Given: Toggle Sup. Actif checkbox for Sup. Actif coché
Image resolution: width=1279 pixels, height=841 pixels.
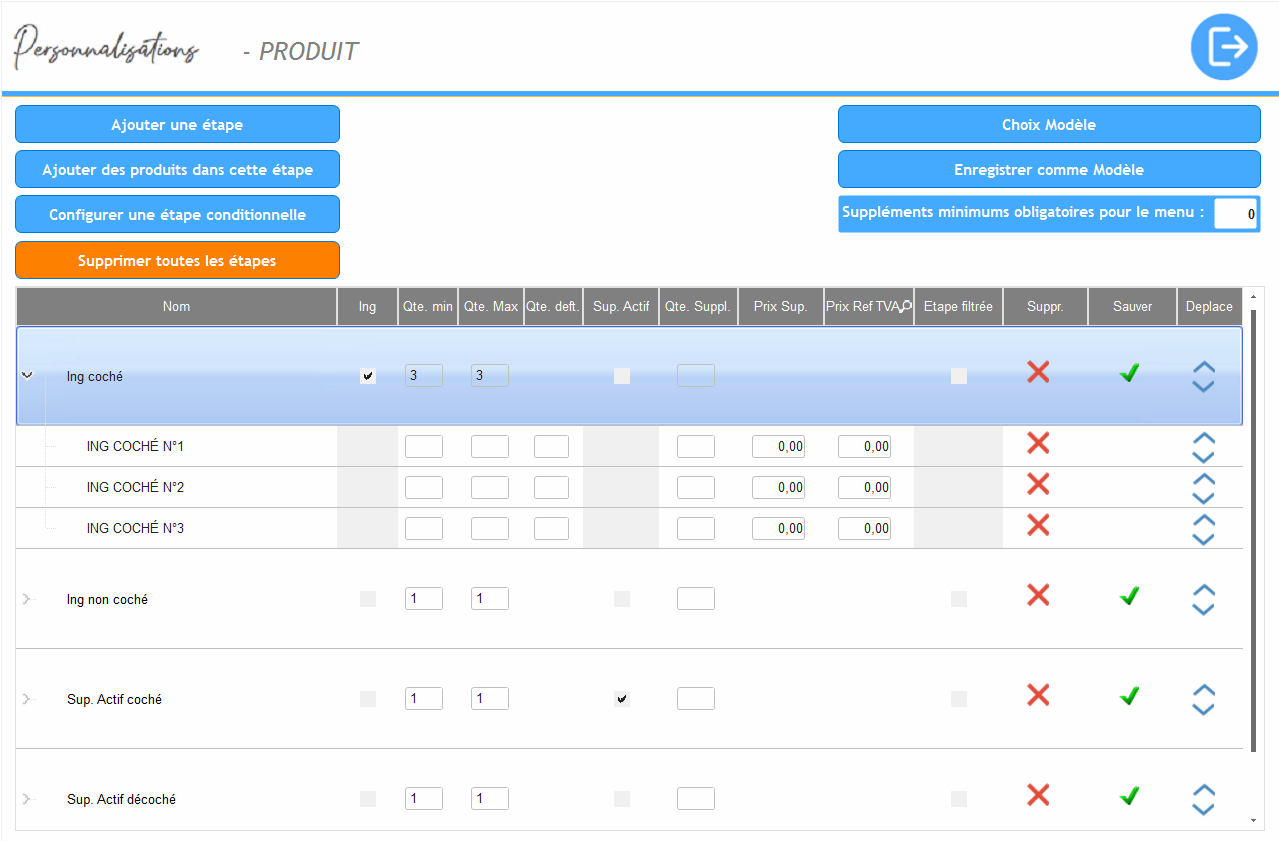Looking at the screenshot, I should coord(621,699).
